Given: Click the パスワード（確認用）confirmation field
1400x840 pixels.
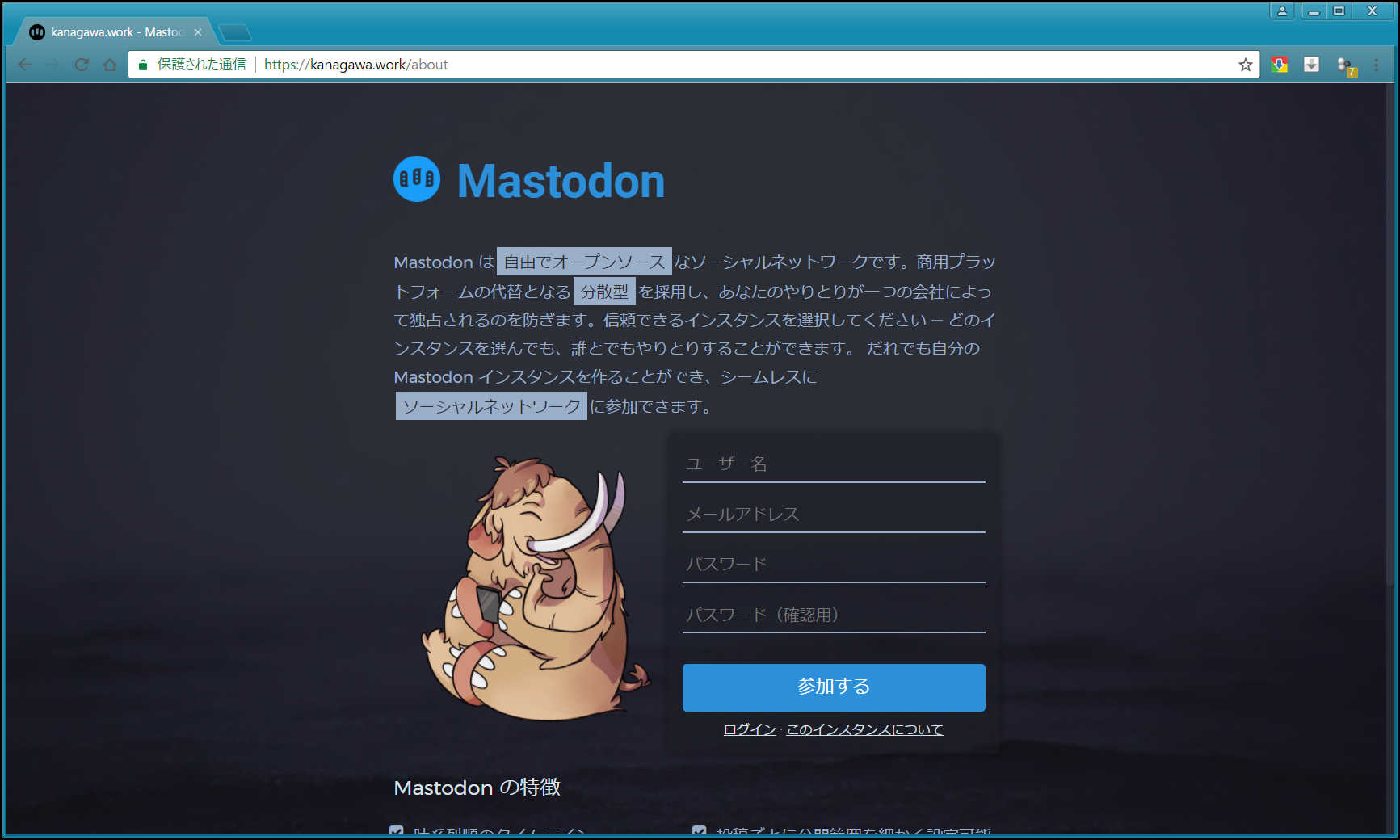Looking at the screenshot, I should pyautogui.click(x=833, y=615).
